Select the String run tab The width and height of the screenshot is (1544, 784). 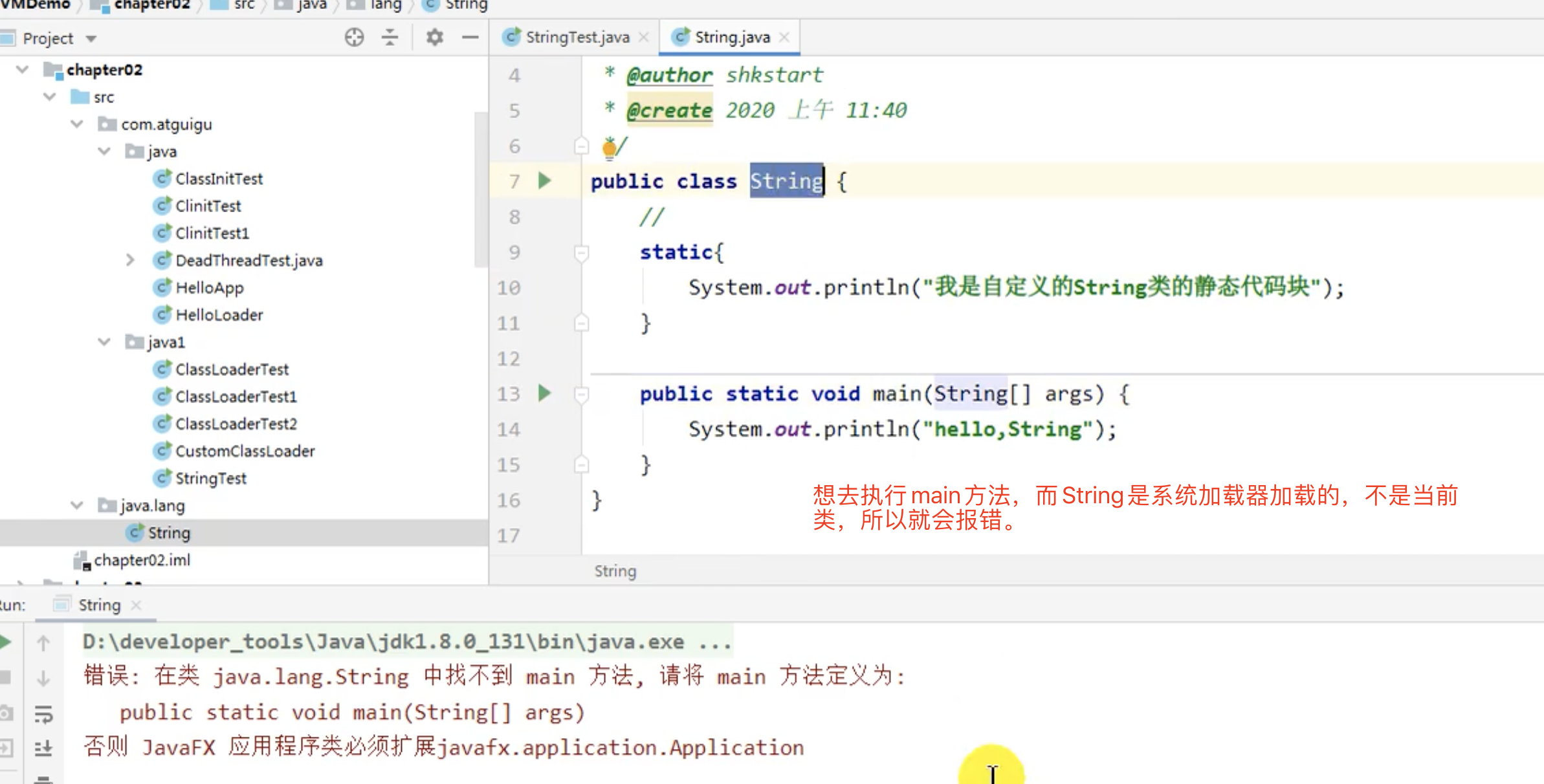point(99,605)
